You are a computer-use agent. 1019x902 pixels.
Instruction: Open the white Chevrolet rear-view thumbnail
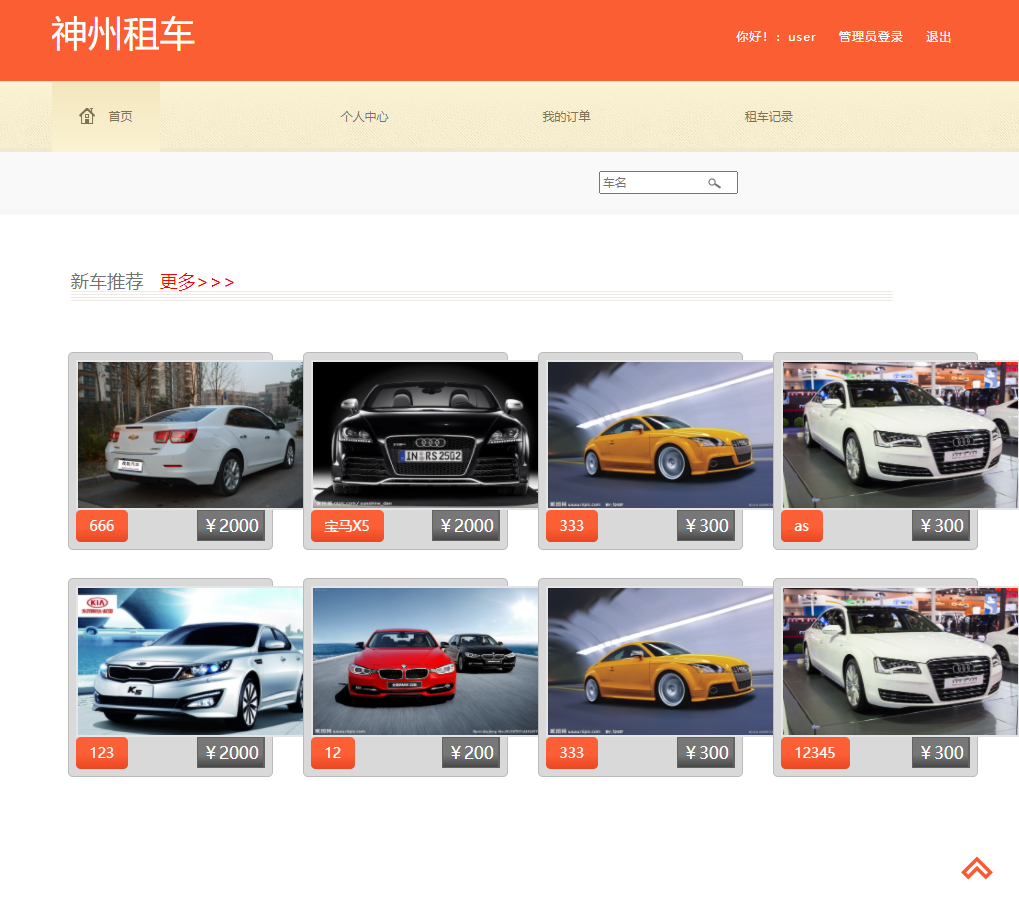tap(189, 434)
